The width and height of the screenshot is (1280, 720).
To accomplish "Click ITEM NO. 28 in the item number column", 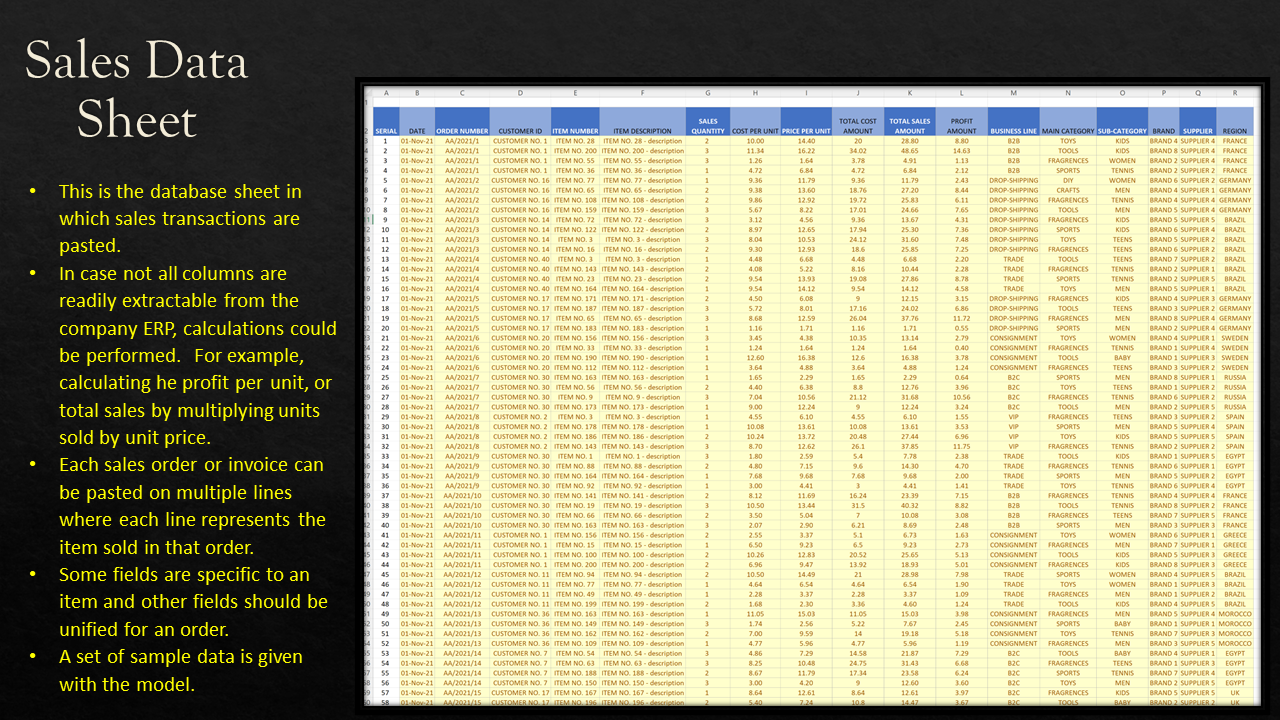I will [575, 141].
